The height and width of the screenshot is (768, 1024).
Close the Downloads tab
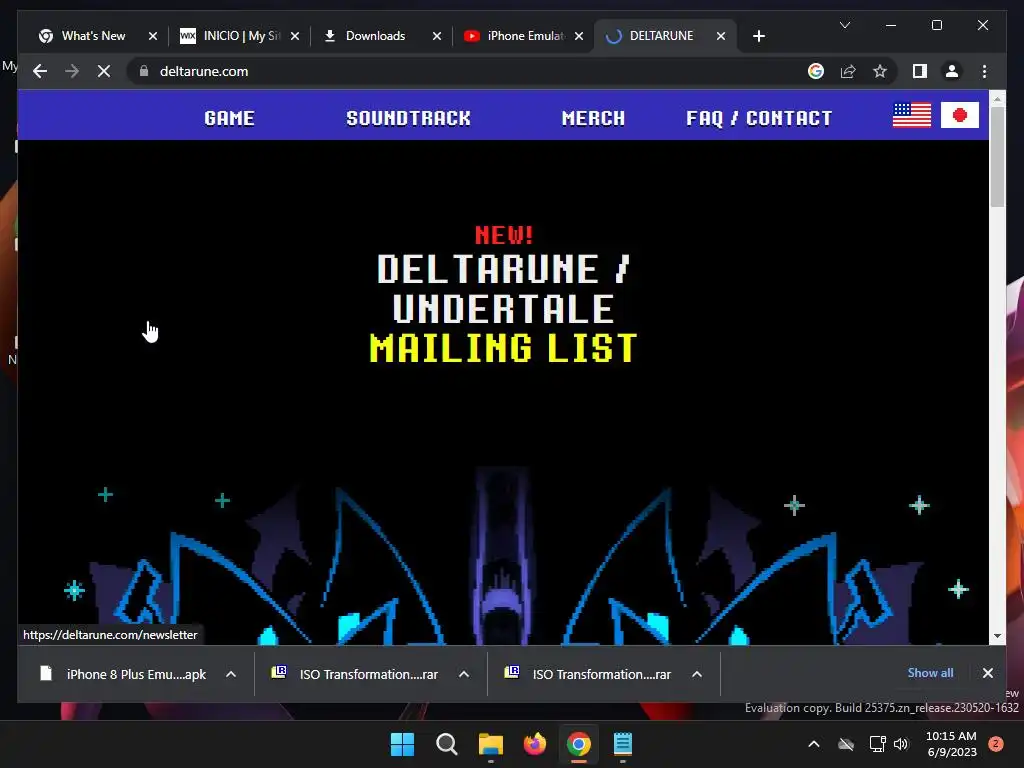437,36
